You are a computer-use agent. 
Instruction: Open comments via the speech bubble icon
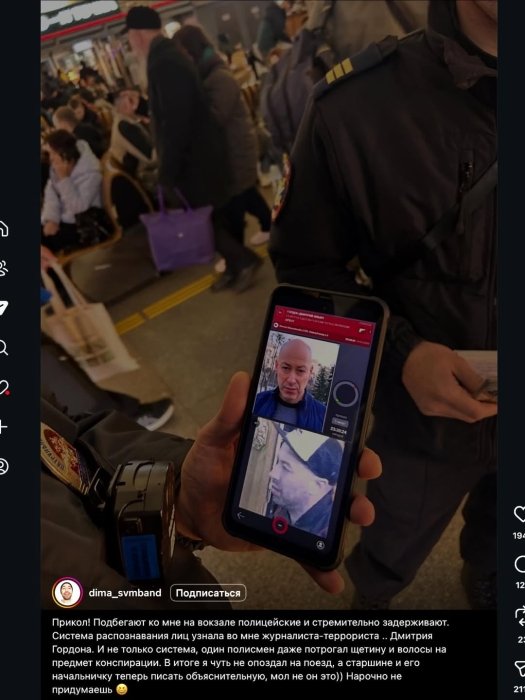(520, 565)
